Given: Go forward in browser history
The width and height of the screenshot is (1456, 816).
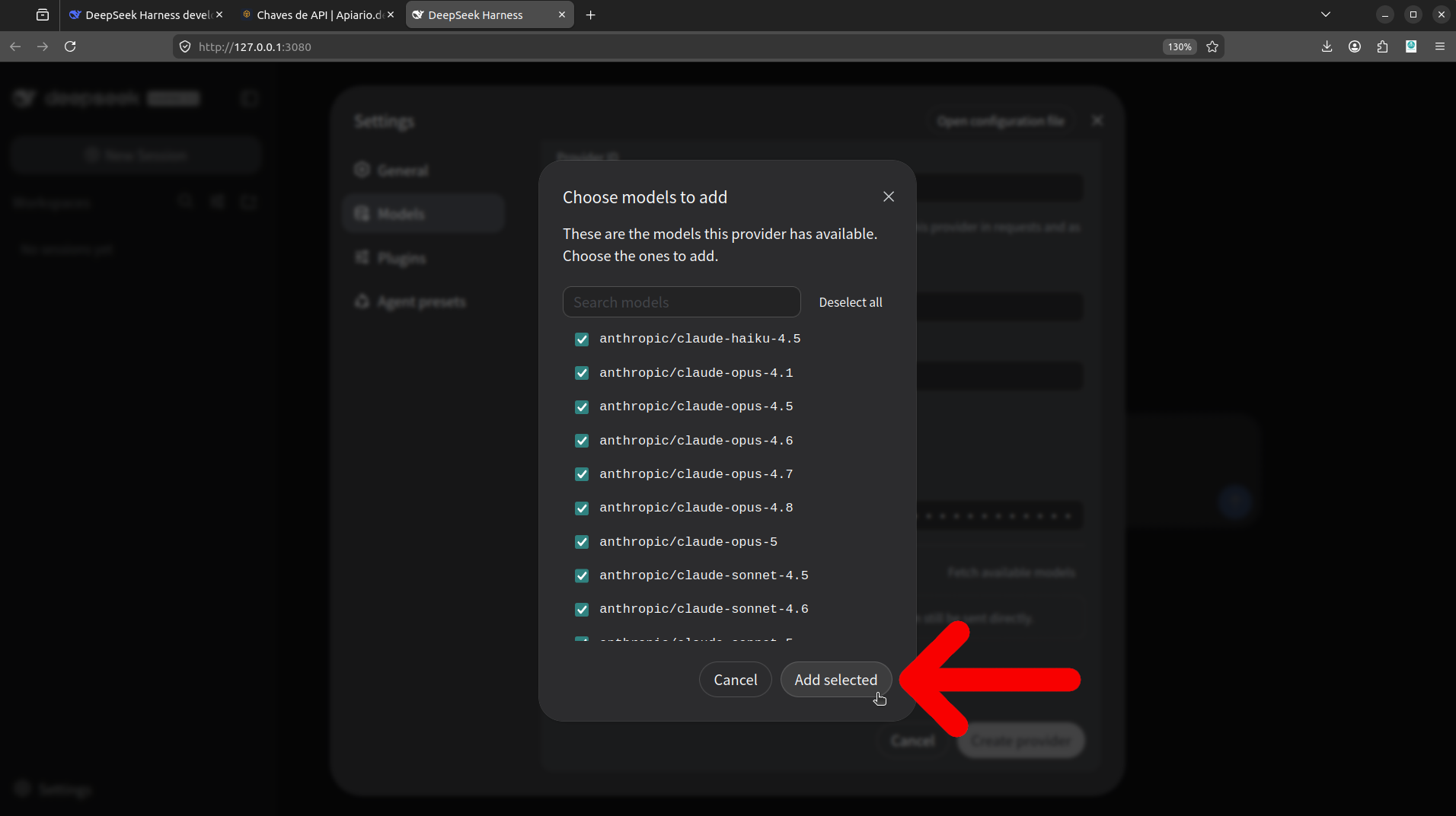Looking at the screenshot, I should [x=43, y=46].
